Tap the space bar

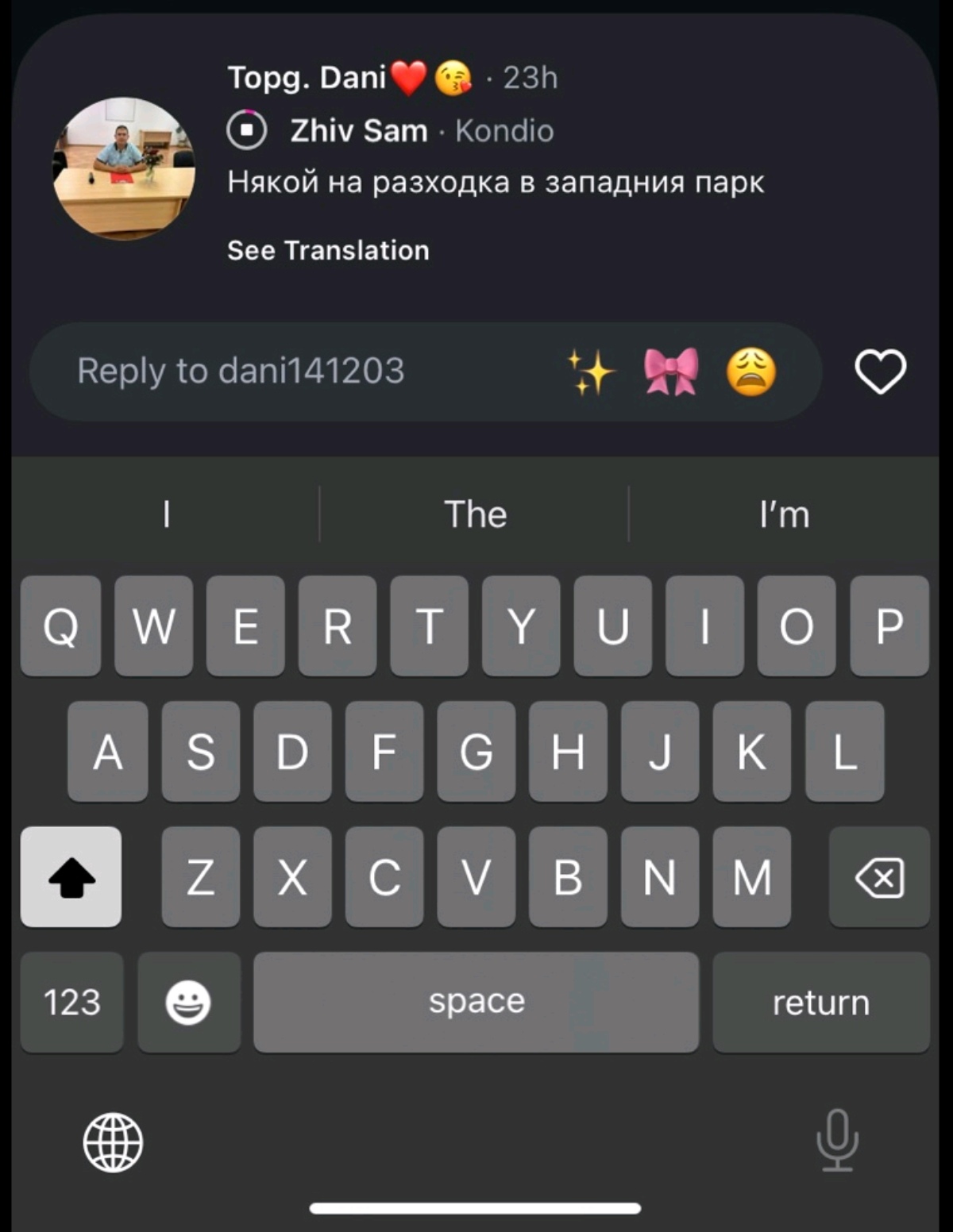[476, 1002]
